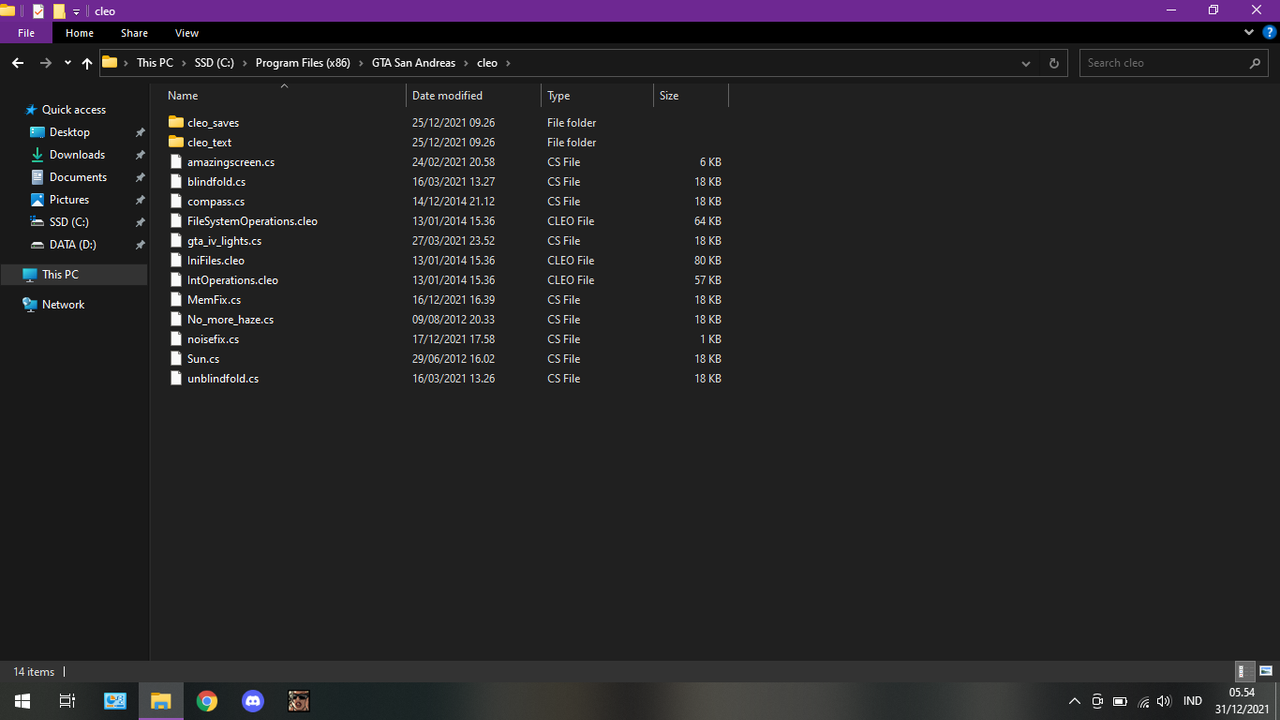Open Desktop in navigation pane
This screenshot has height=720, width=1280.
[70, 132]
